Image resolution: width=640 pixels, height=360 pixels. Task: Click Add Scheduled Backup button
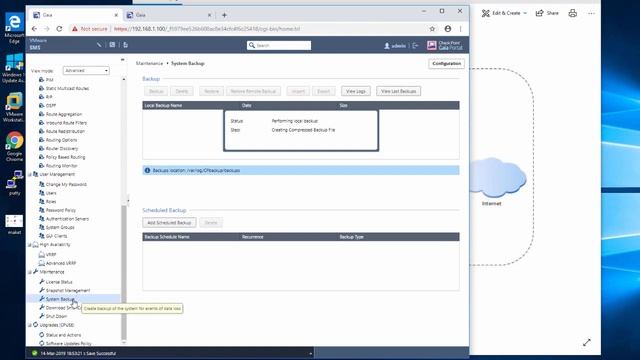169,222
